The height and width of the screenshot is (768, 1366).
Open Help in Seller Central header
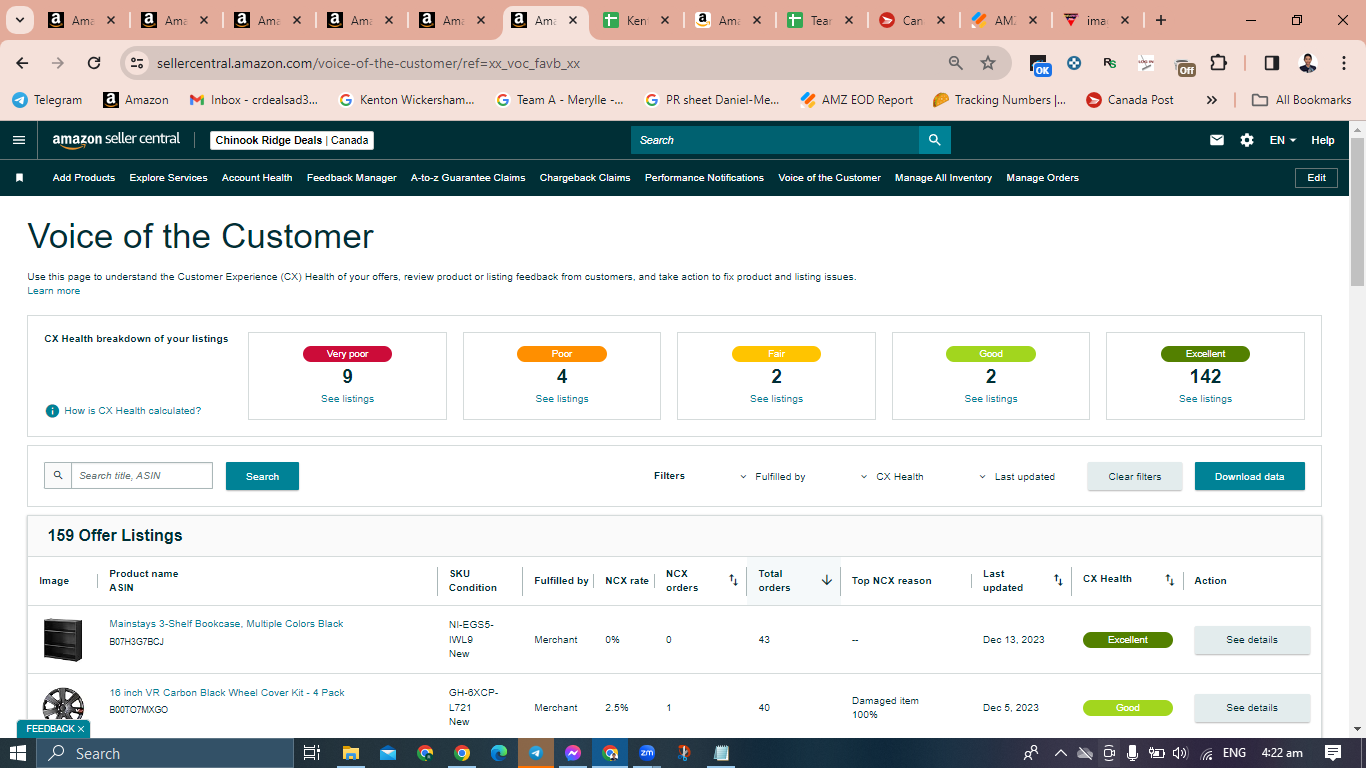1323,140
